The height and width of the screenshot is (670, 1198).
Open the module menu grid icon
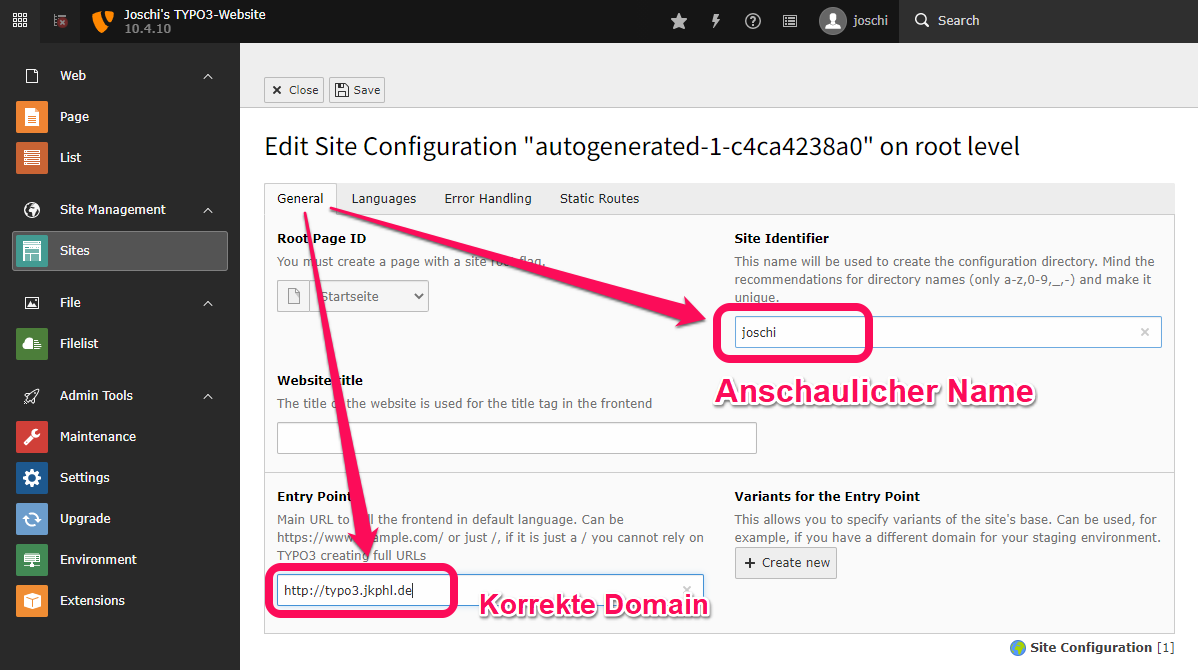pos(19,20)
